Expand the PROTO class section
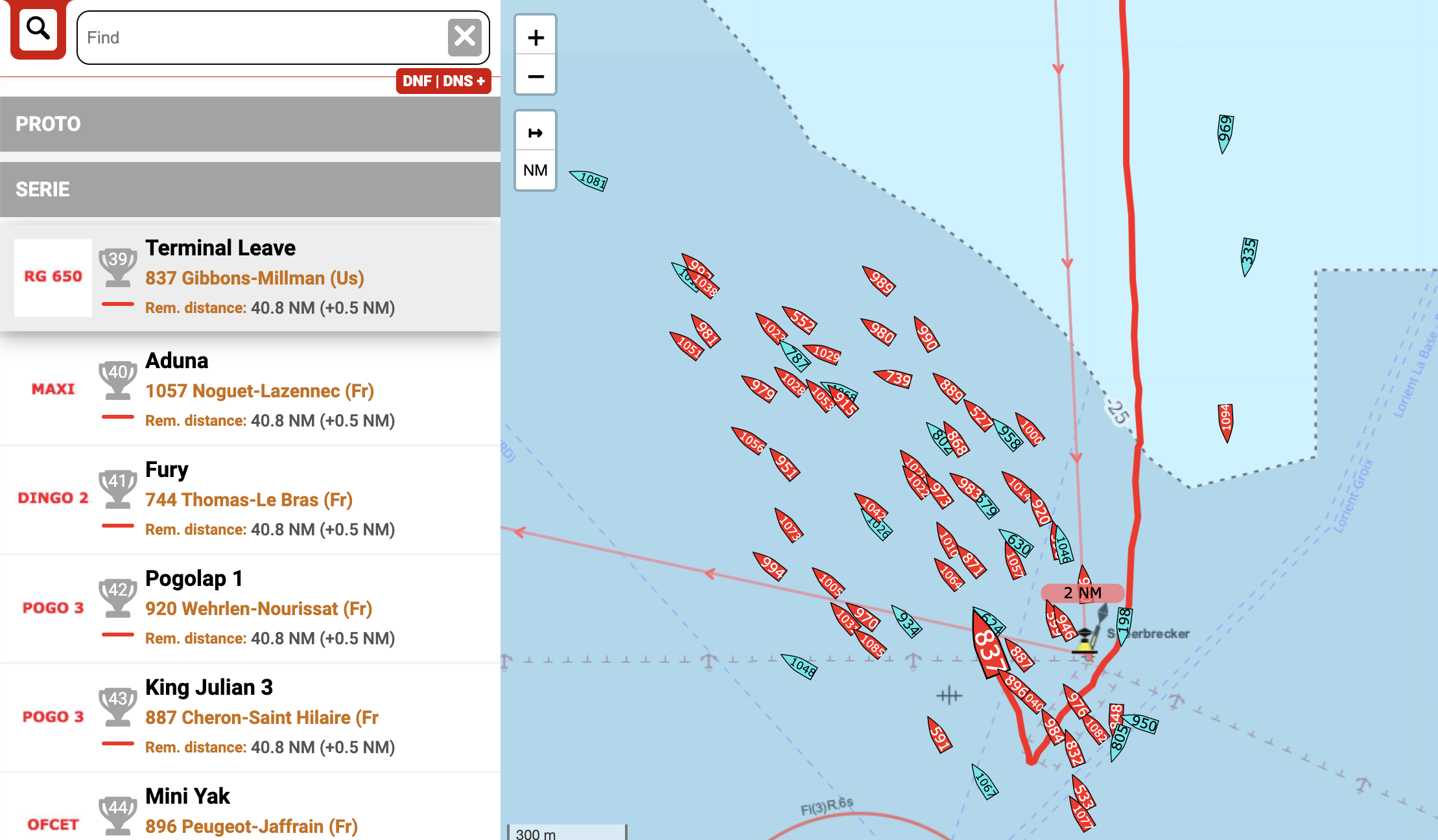1438x840 pixels. pos(250,124)
